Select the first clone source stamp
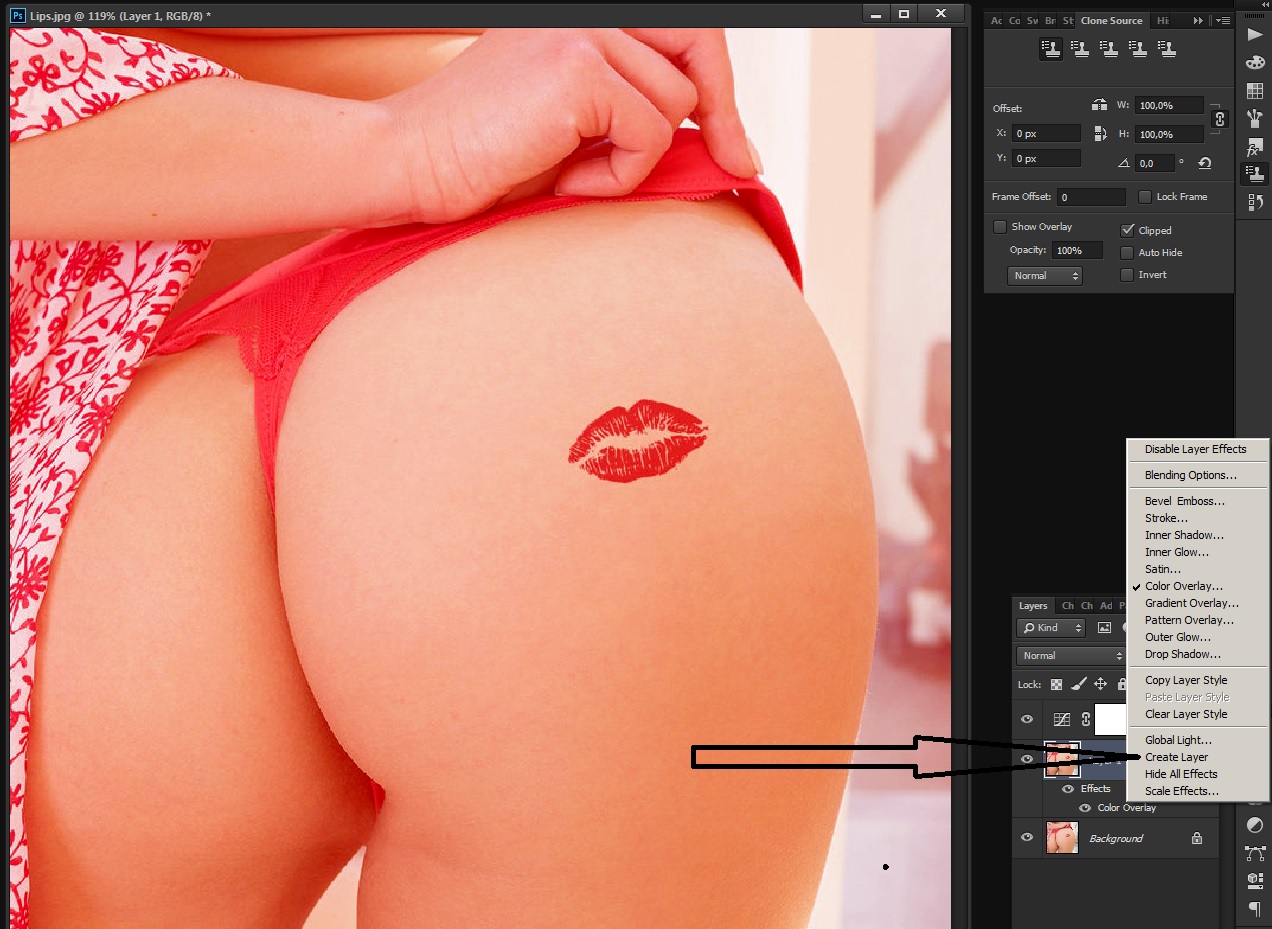This screenshot has width=1272, height=929. pos(1051,48)
